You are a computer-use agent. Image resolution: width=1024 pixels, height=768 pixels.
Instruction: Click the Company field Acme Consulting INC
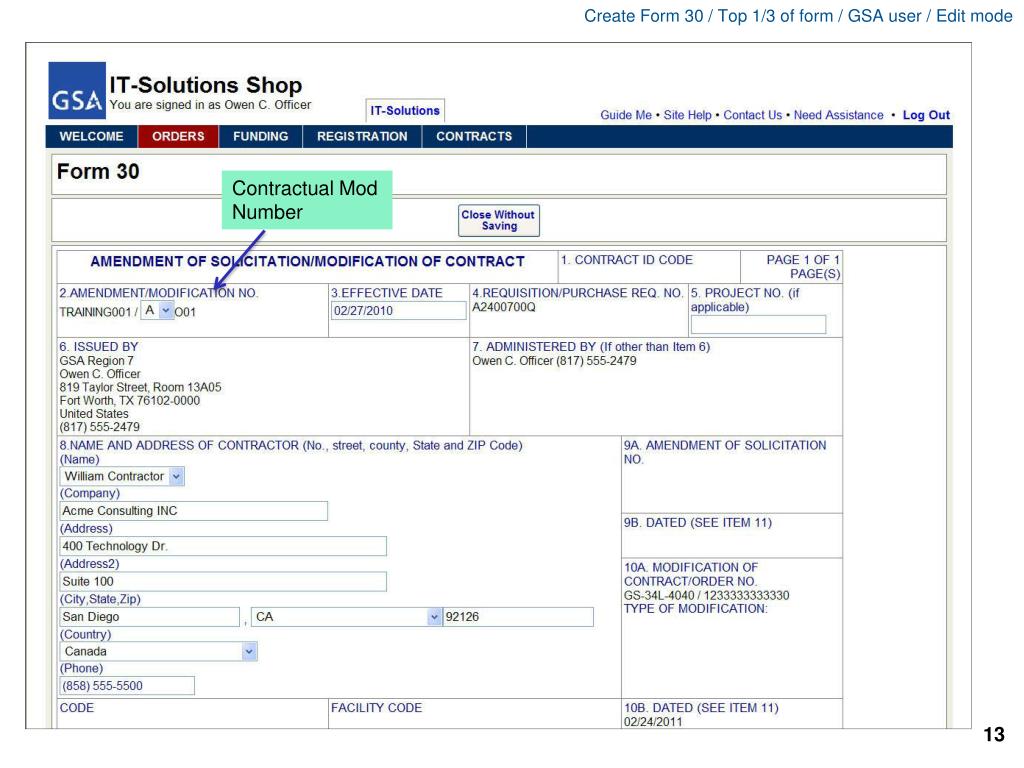(x=193, y=511)
